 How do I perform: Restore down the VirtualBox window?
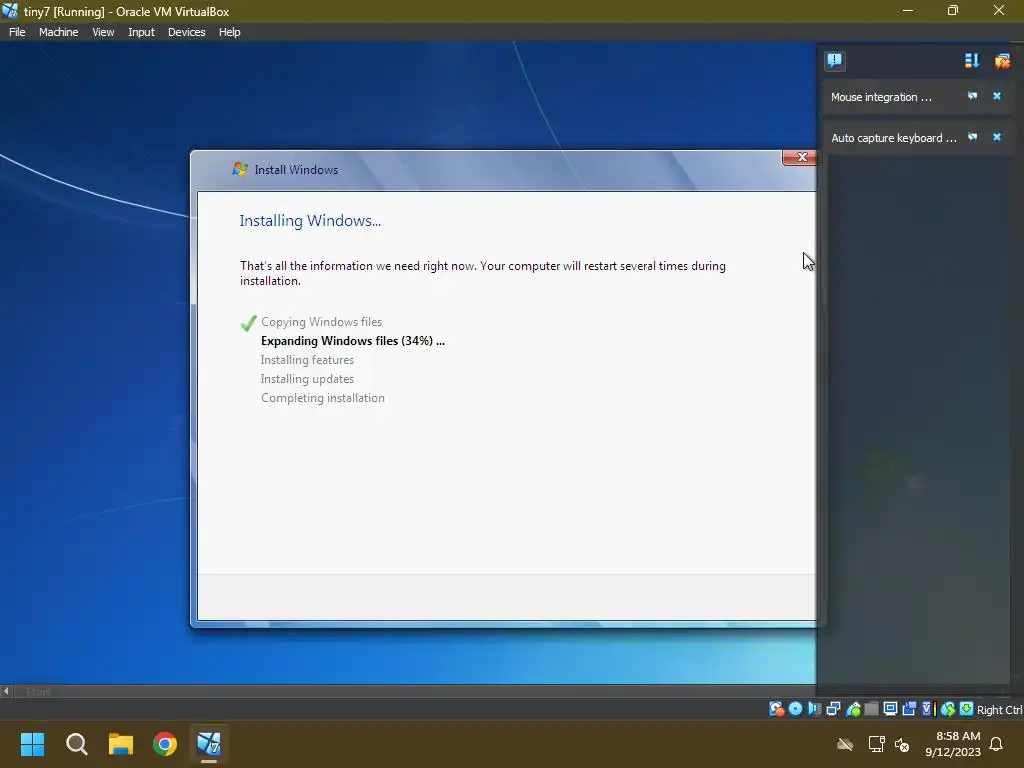coord(953,10)
